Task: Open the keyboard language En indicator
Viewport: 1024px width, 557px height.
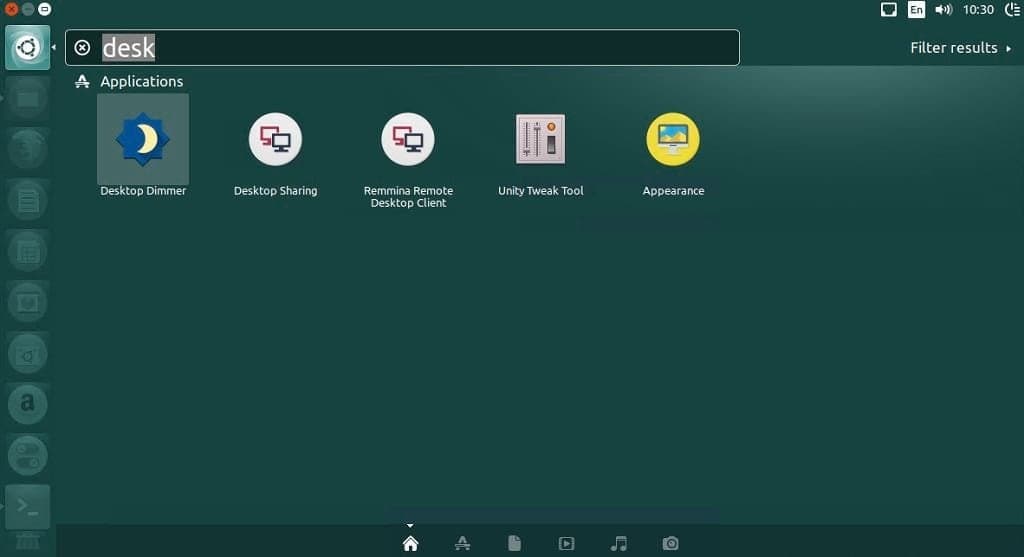Action: tap(916, 9)
